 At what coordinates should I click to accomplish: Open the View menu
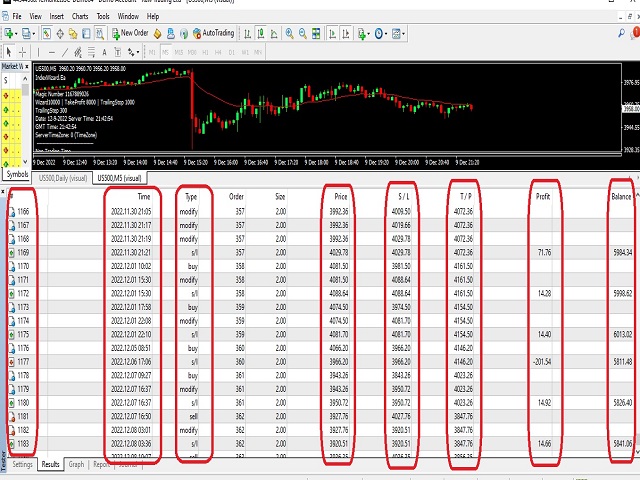coord(36,16)
